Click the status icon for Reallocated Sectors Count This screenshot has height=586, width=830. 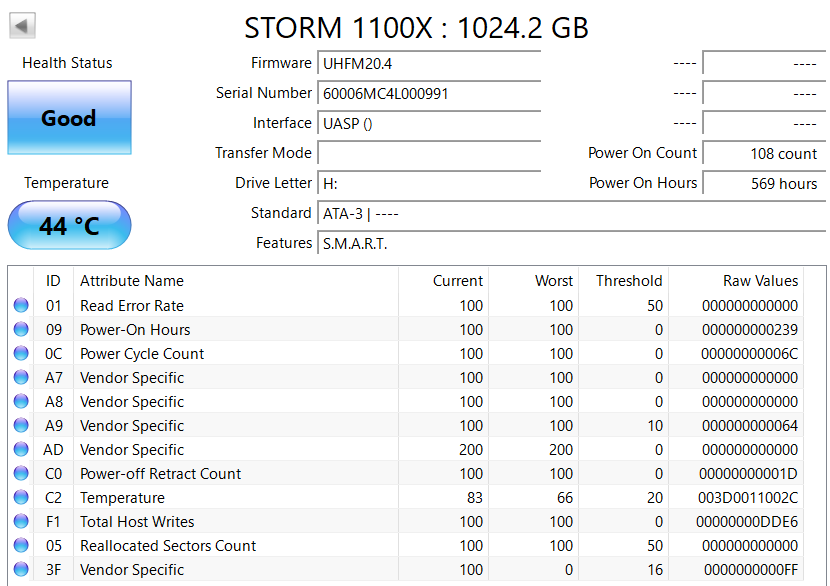(x=21, y=545)
